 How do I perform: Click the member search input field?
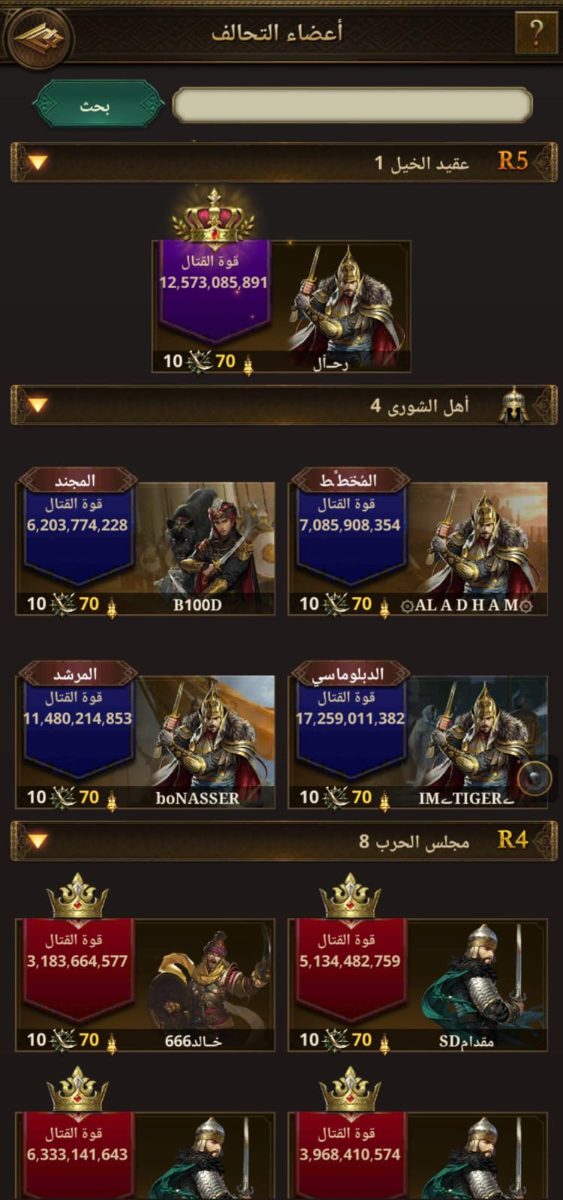(x=352, y=105)
